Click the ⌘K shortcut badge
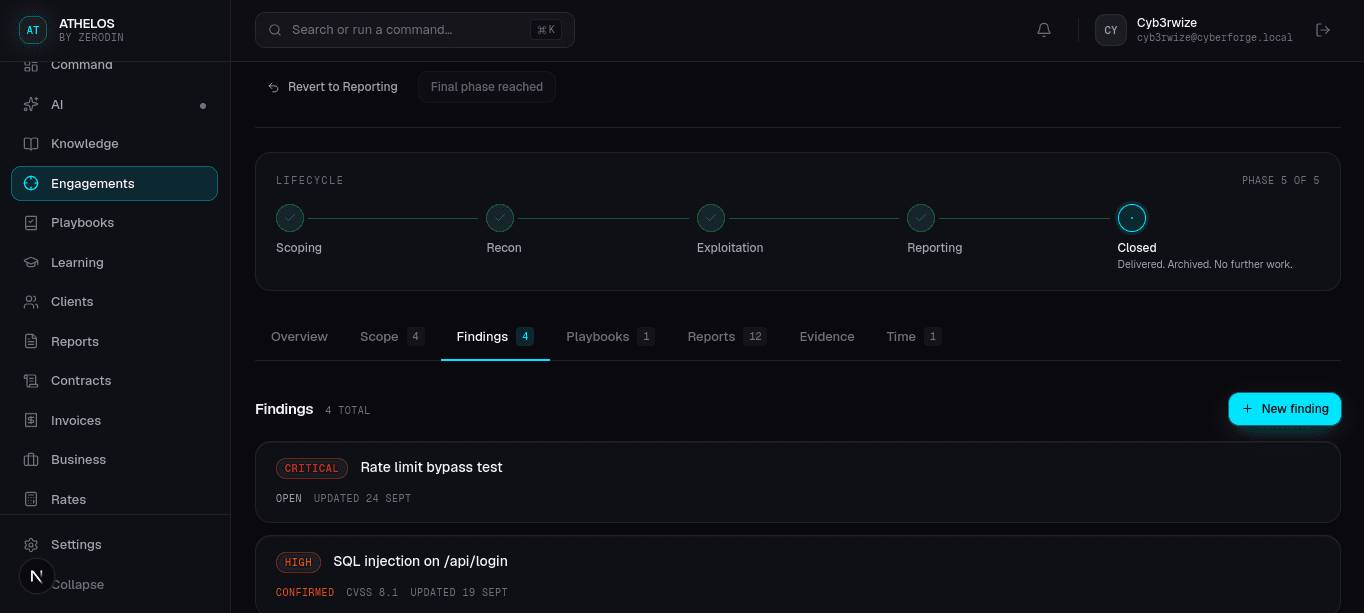Screen dimensions: 1364x613 [x=546, y=30]
